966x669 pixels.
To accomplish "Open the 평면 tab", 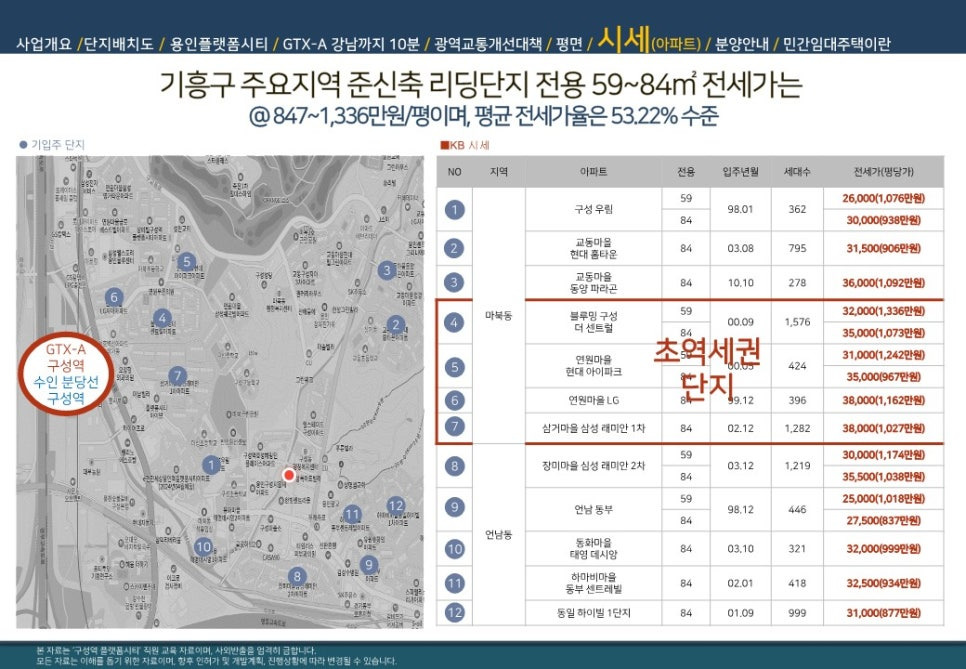I will coord(569,44).
